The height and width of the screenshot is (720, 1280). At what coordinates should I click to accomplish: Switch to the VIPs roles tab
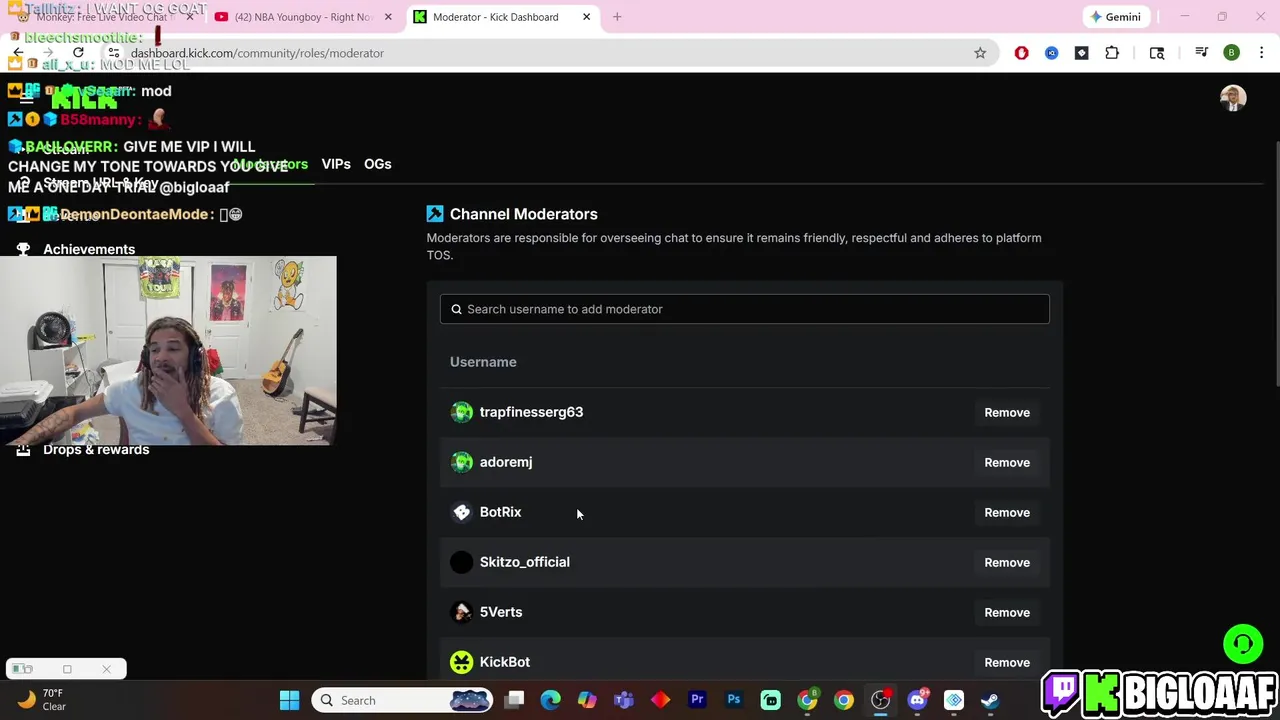click(336, 164)
